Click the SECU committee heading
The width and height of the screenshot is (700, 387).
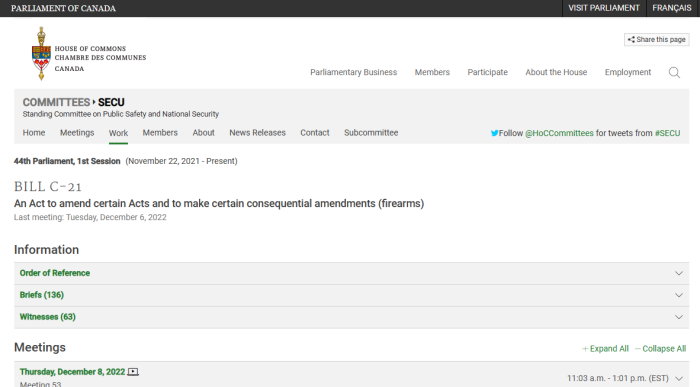(x=111, y=102)
